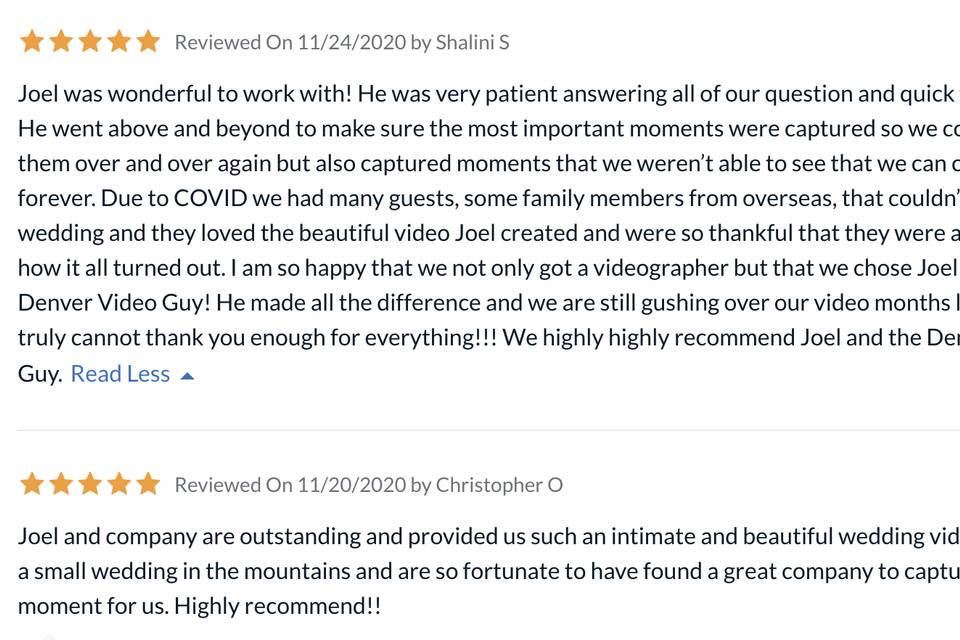Screen dimensions: 960x640
Task: Click first star of Shalini S review
Action: pyautogui.click(x=32, y=42)
